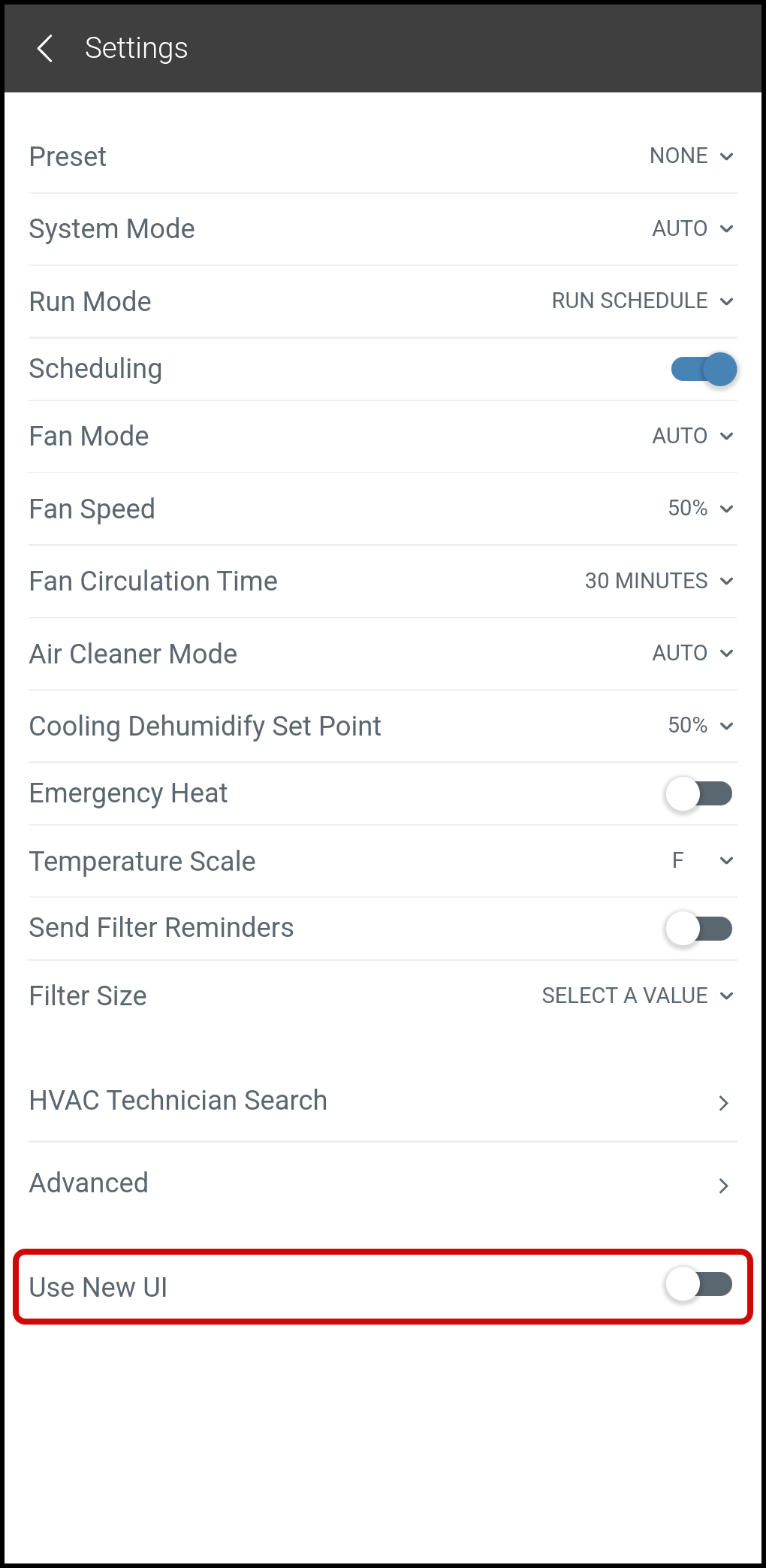The image size is (766, 1568).
Task: Click chevron icon next to HVAC Technician Search
Action: 723,1103
